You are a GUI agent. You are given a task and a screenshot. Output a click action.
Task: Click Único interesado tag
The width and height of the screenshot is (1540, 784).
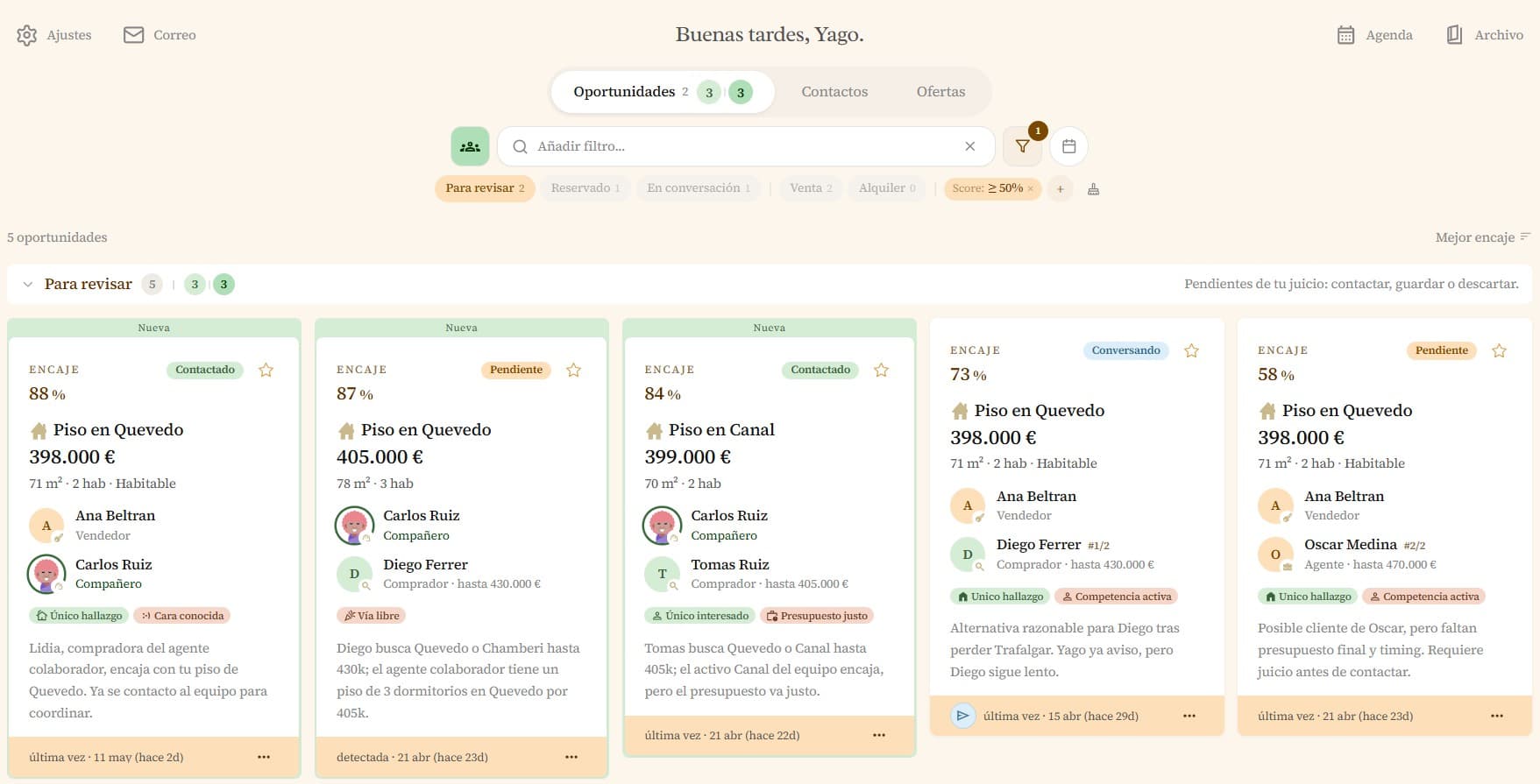[x=699, y=616]
